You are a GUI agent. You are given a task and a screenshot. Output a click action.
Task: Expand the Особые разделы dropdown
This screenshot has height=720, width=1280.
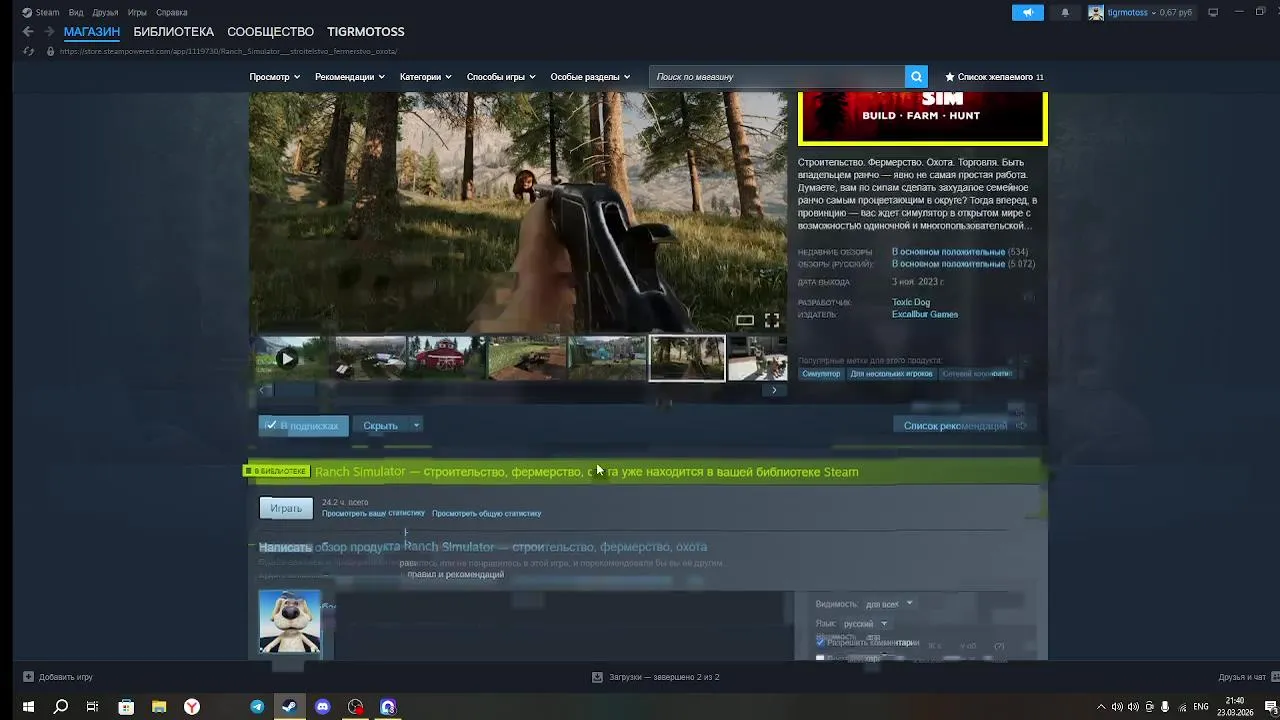point(590,77)
